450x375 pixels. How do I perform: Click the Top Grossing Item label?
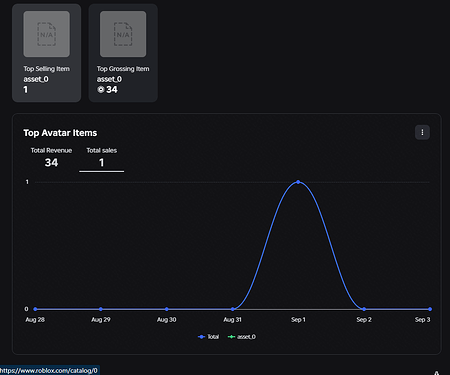coord(123,69)
